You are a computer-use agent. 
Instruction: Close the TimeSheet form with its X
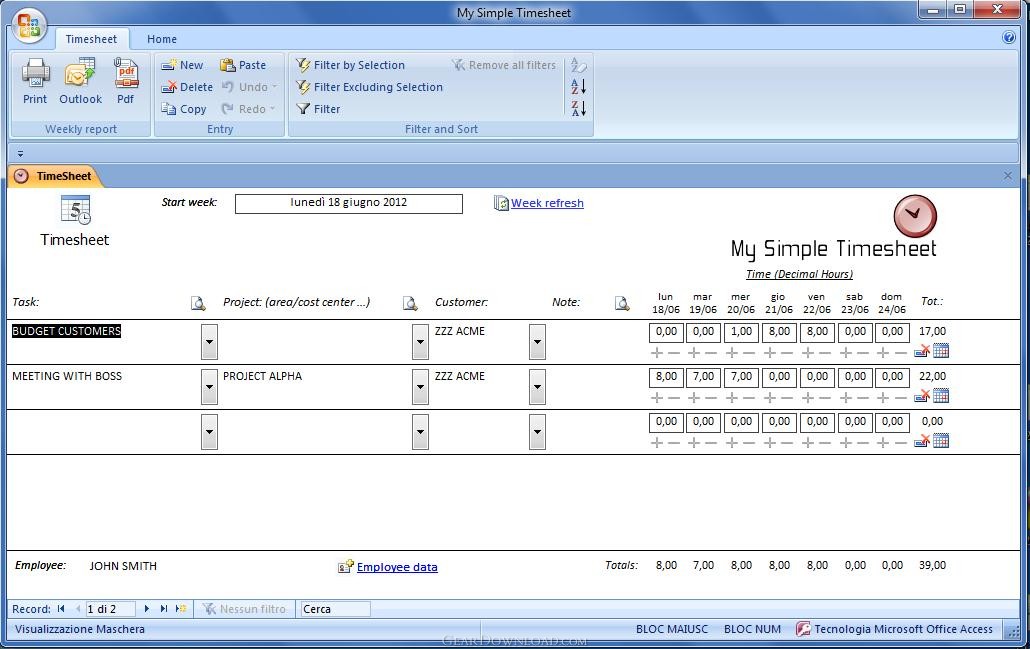click(1008, 175)
